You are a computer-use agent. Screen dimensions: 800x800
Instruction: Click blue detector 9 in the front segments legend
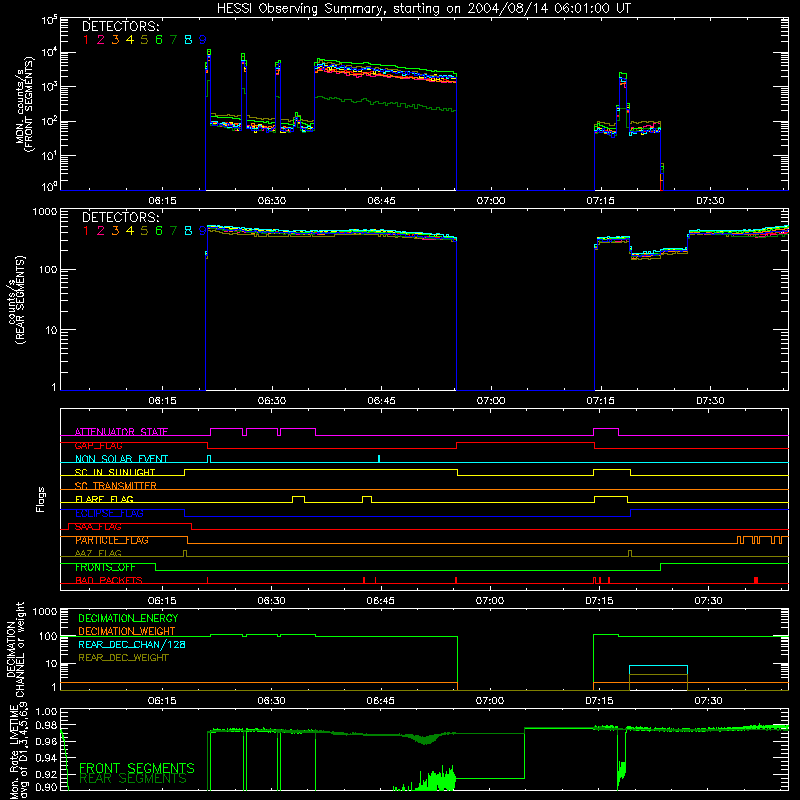pos(203,40)
